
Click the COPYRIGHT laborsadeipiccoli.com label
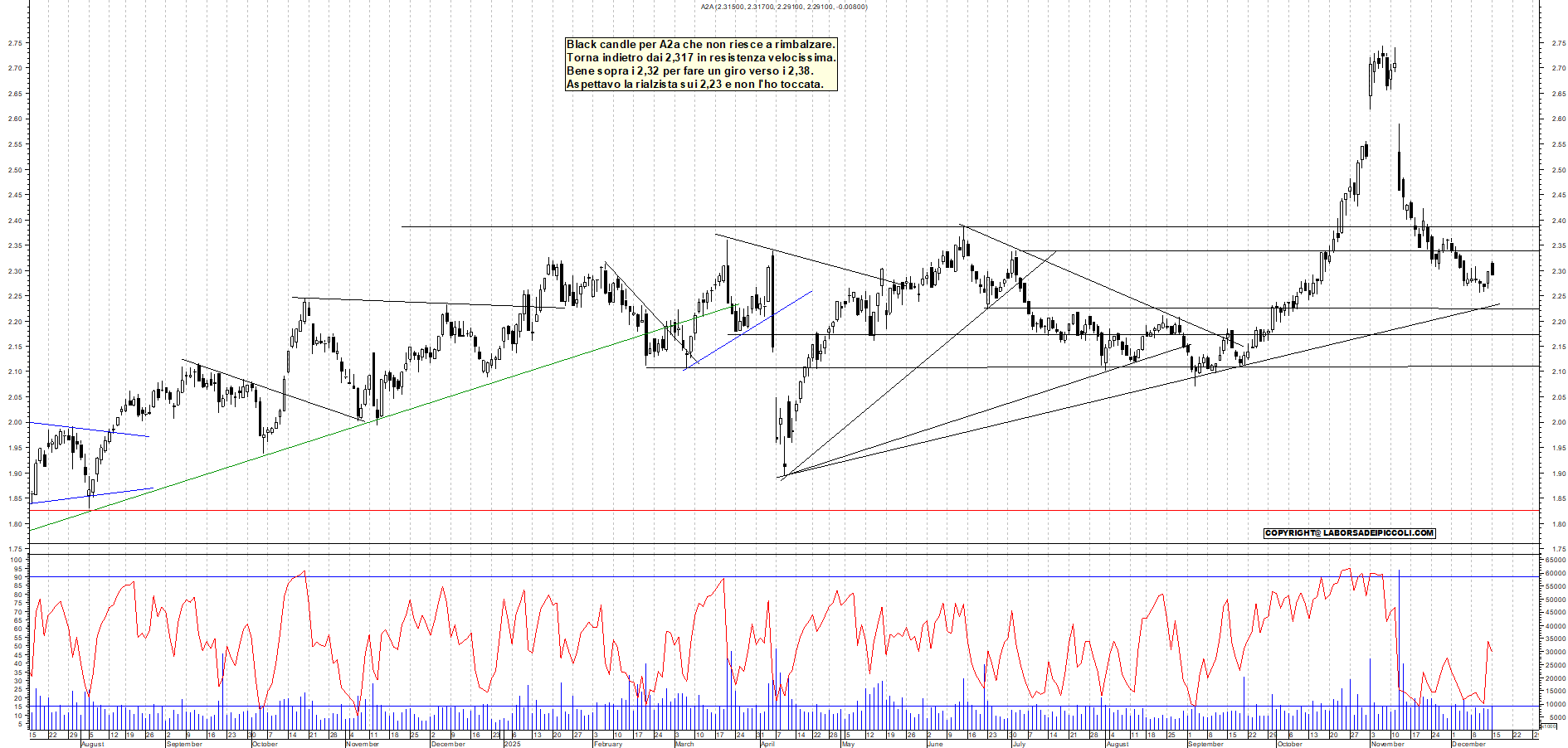coord(1349,533)
